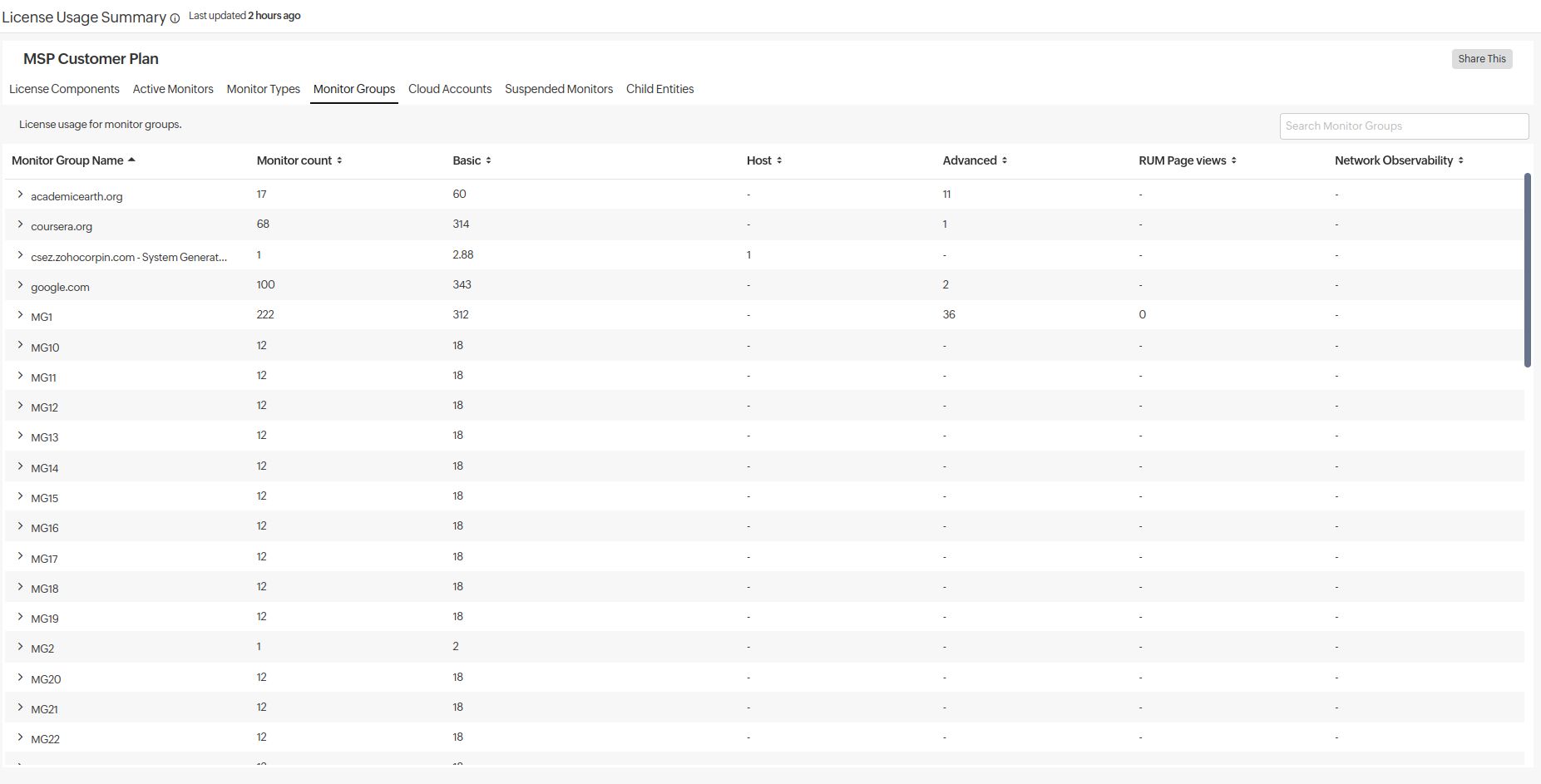
Task: Go to Cloud Accounts tab
Action: (450, 89)
